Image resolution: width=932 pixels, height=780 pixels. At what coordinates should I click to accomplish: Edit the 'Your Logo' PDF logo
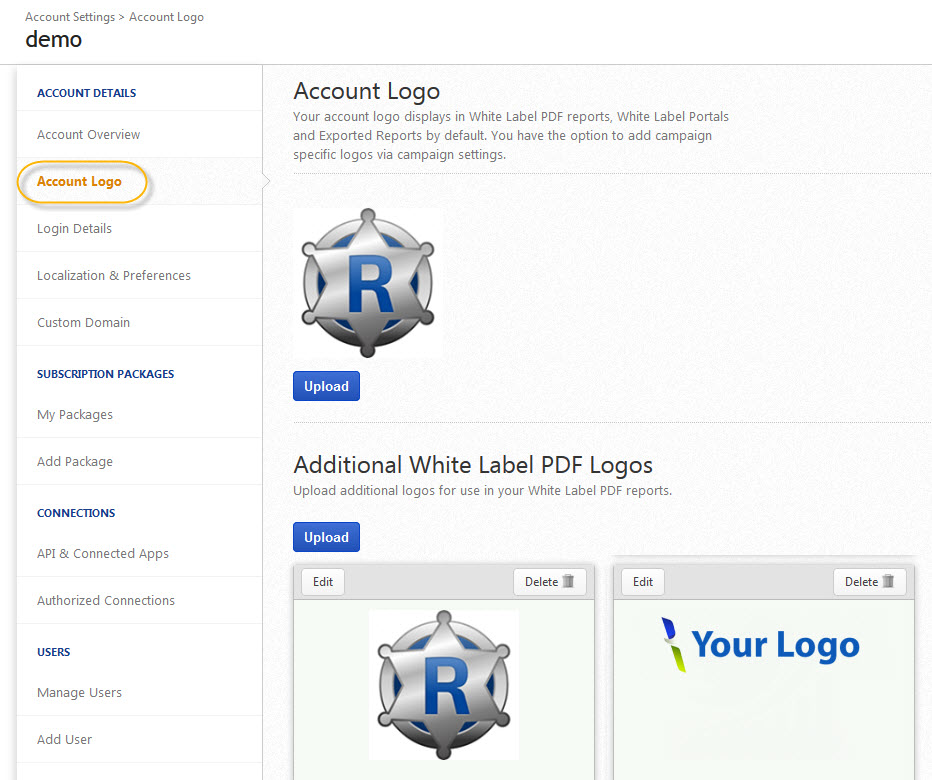pos(643,582)
